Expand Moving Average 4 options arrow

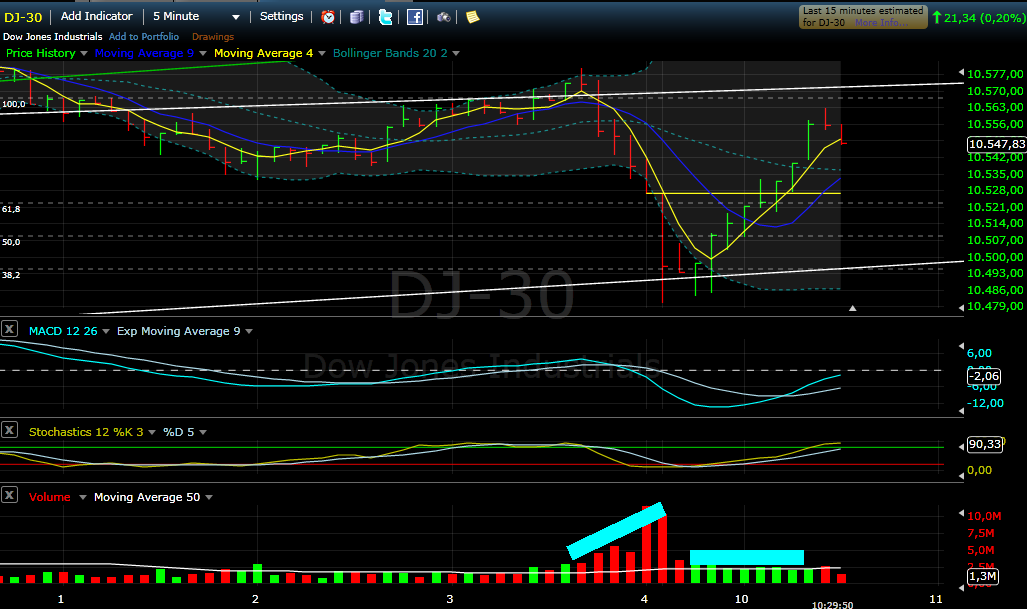click(322, 54)
